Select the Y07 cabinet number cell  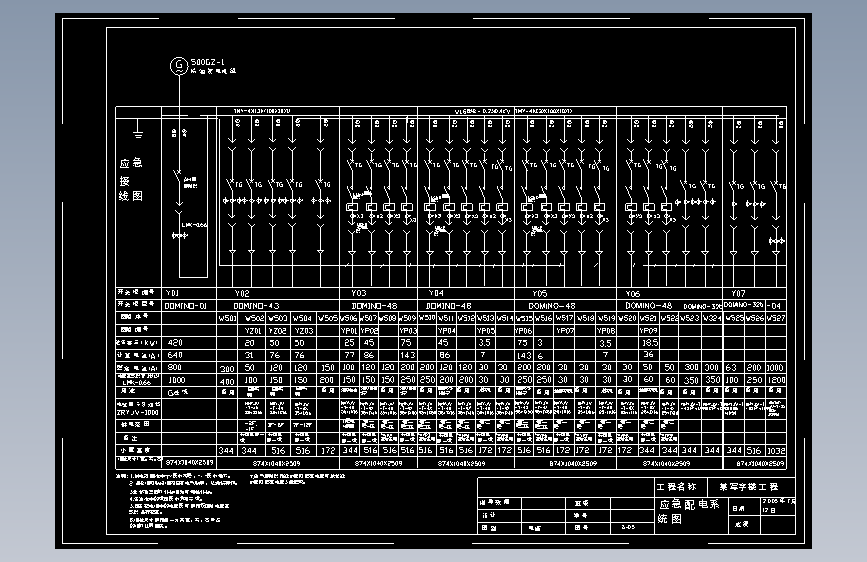(x=738, y=293)
